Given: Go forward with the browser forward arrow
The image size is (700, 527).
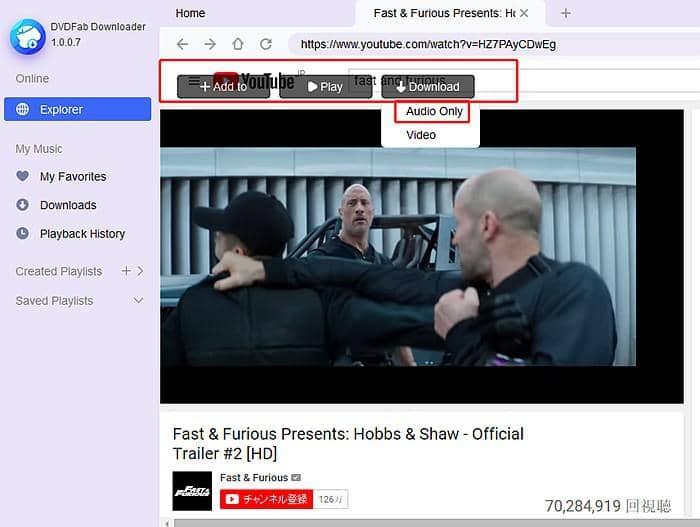Looking at the screenshot, I should point(210,44).
